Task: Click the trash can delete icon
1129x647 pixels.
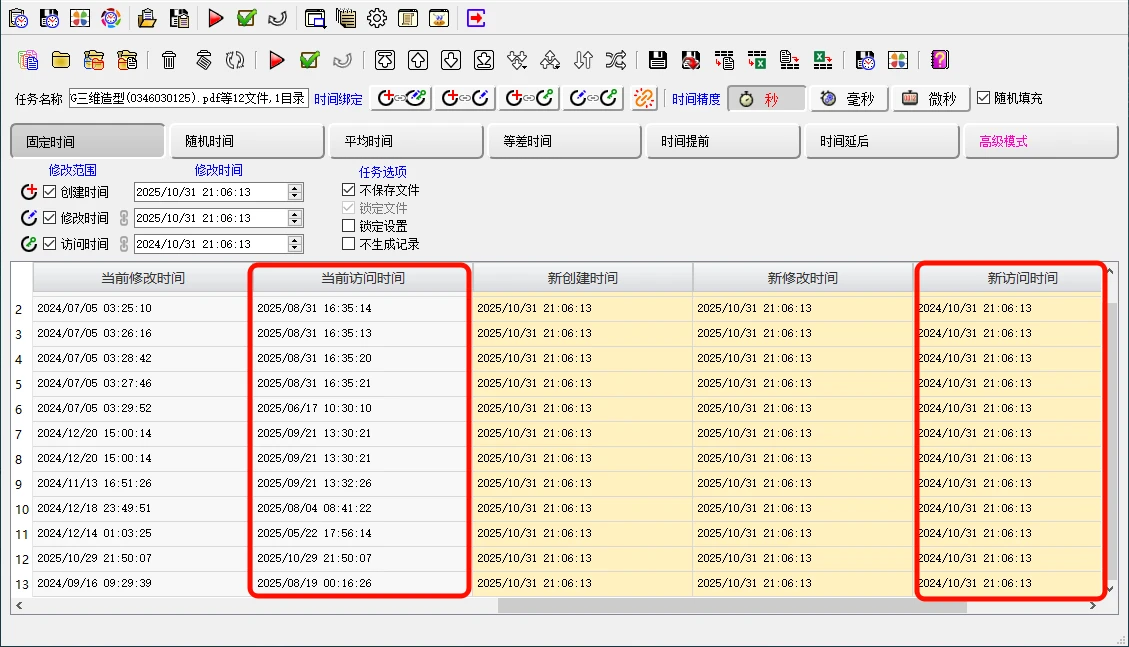Action: pyautogui.click(x=169, y=60)
